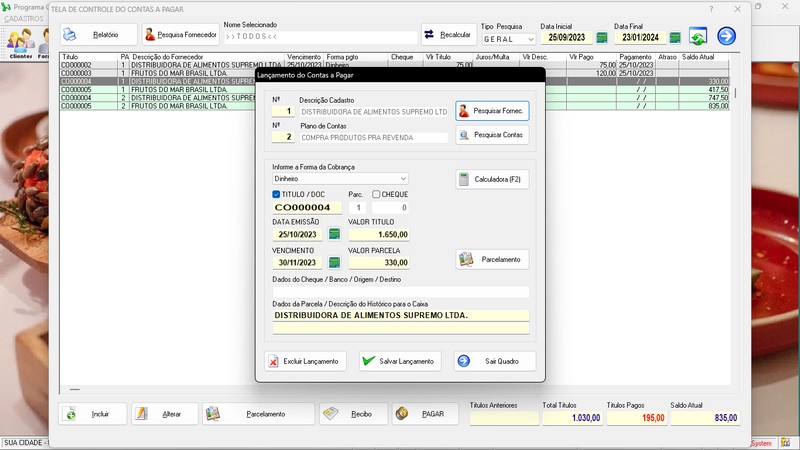Click Plano de Contas Nº field showing 2

(283, 137)
